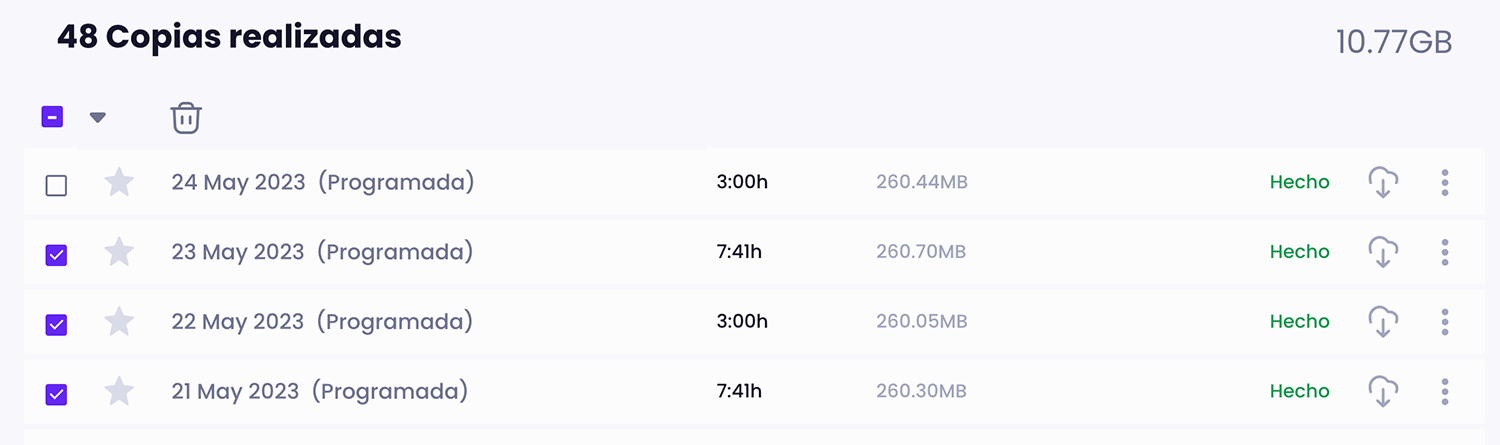Show more actions for 22 May backup
The width and height of the screenshot is (1500, 445).
click(x=1445, y=322)
